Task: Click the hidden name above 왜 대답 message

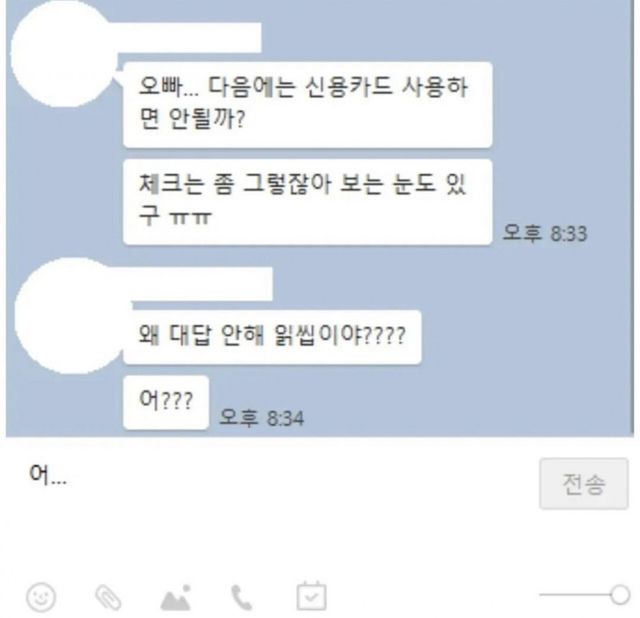Action: pyautogui.click(x=200, y=284)
